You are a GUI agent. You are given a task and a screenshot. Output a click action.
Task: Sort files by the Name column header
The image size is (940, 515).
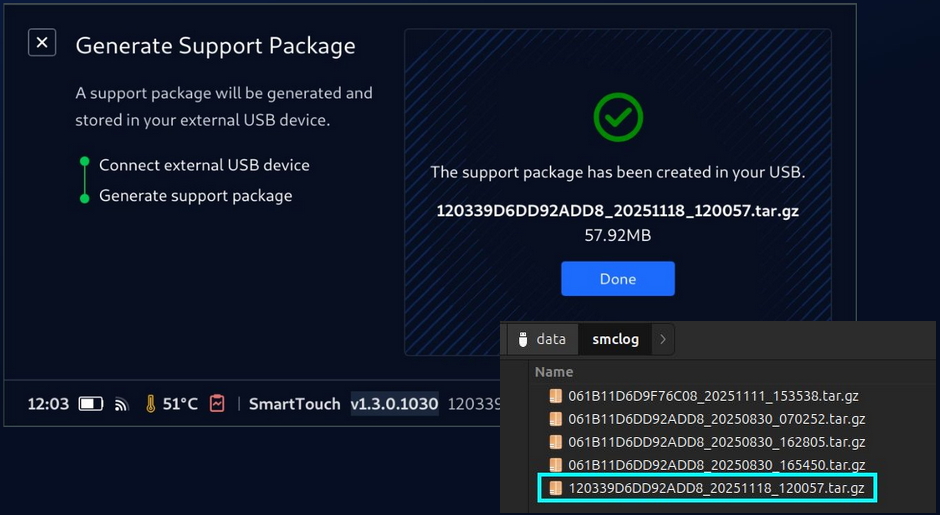[554, 372]
